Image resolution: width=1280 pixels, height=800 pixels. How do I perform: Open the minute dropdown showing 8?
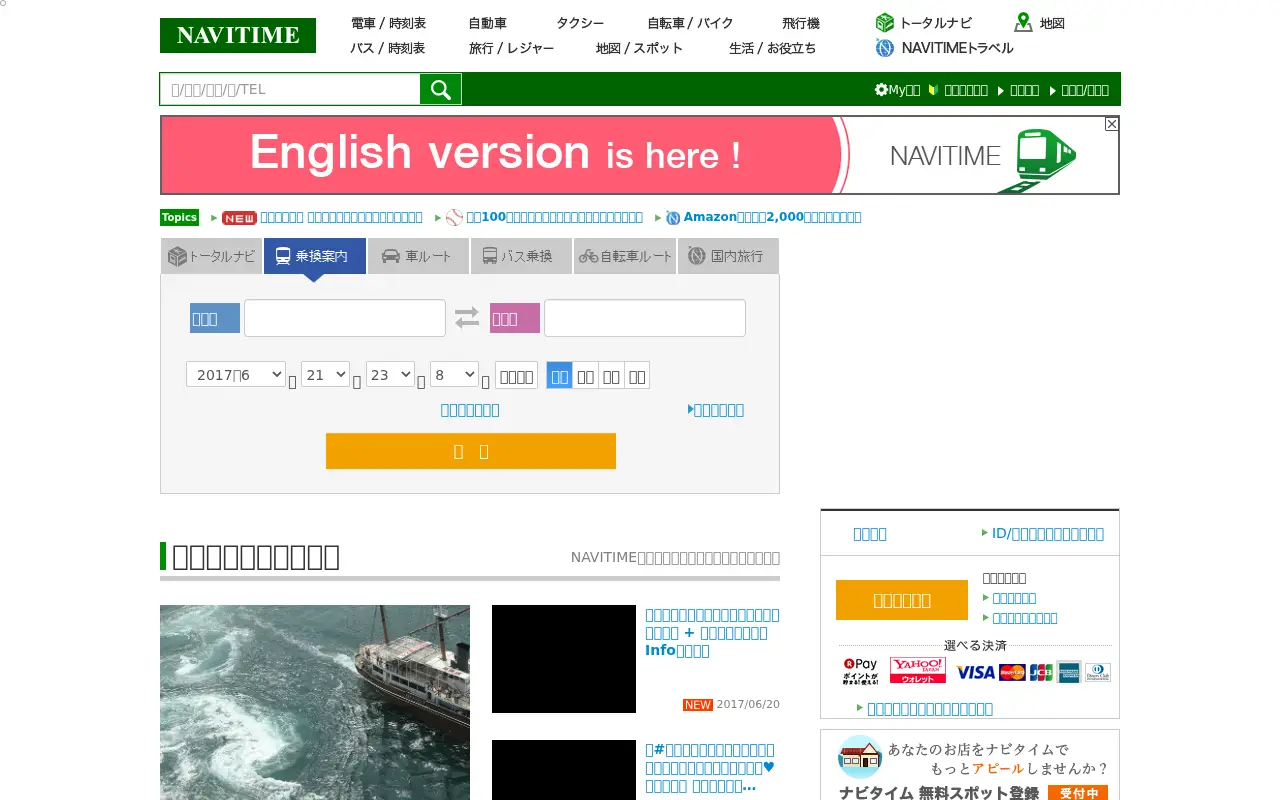click(454, 375)
